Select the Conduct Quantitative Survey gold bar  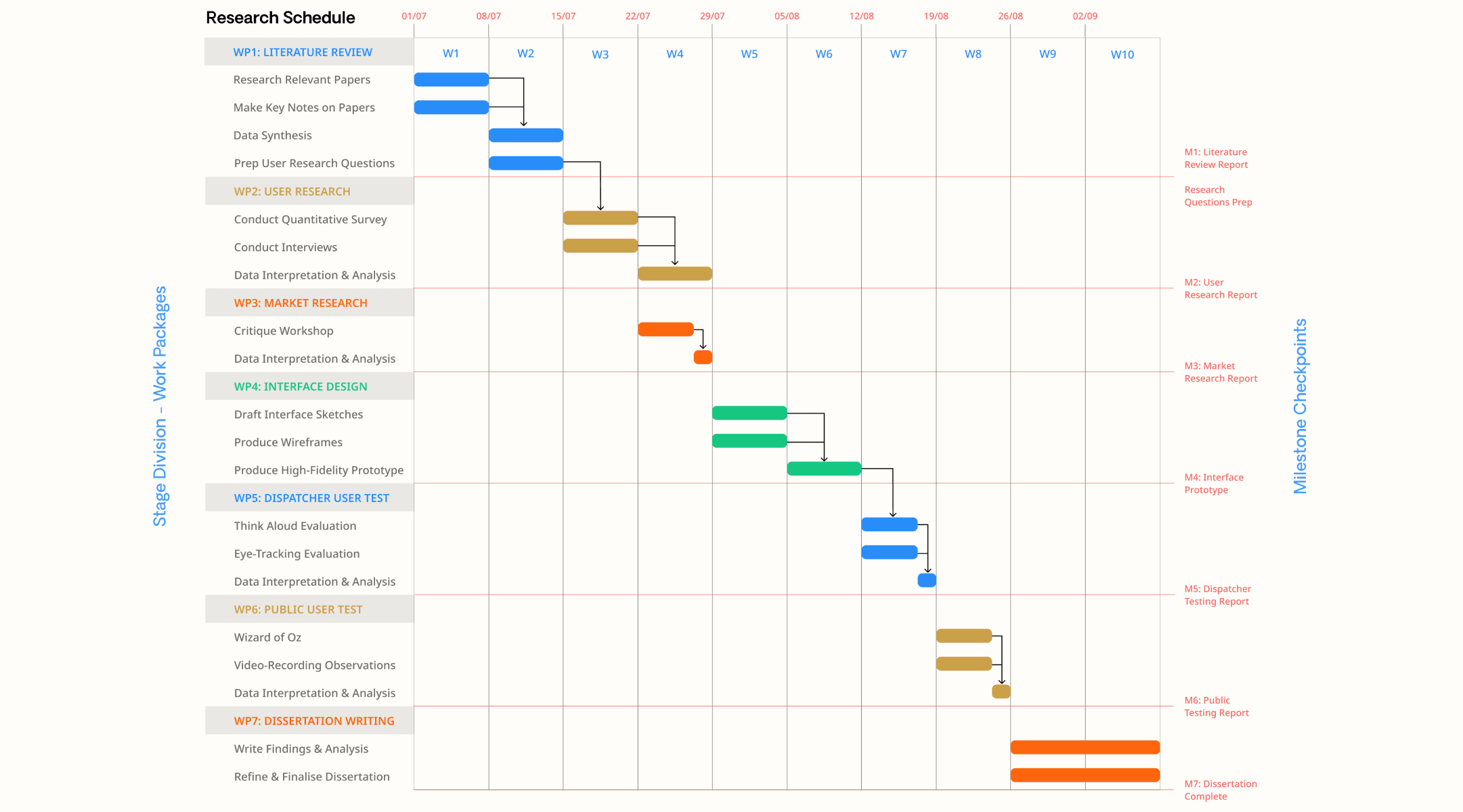[x=601, y=218]
